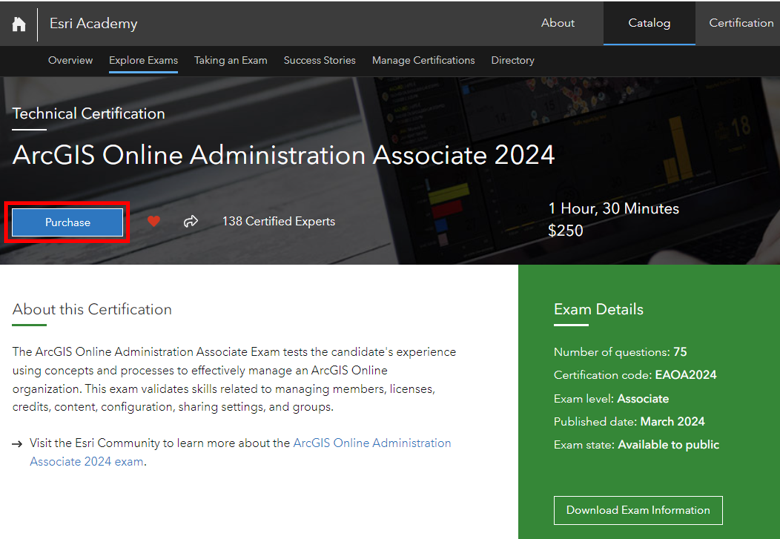Open the About menu item
The image size is (780, 541).
(558, 23)
